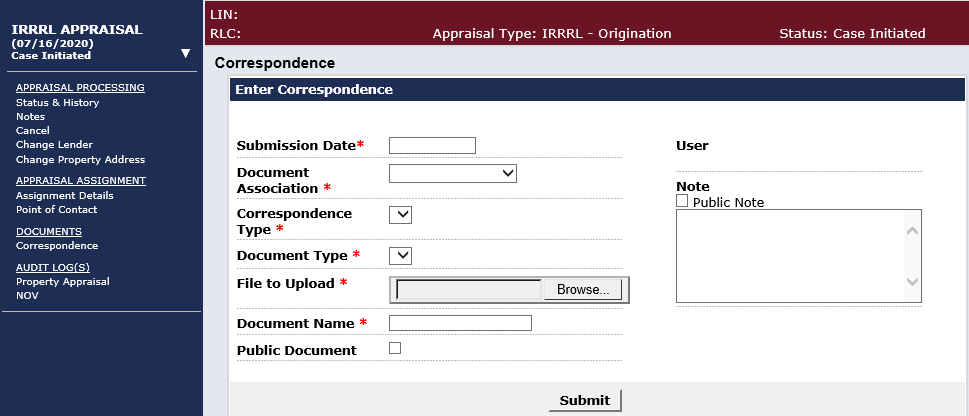Expand the Document Association dropdown

[x=452, y=174]
